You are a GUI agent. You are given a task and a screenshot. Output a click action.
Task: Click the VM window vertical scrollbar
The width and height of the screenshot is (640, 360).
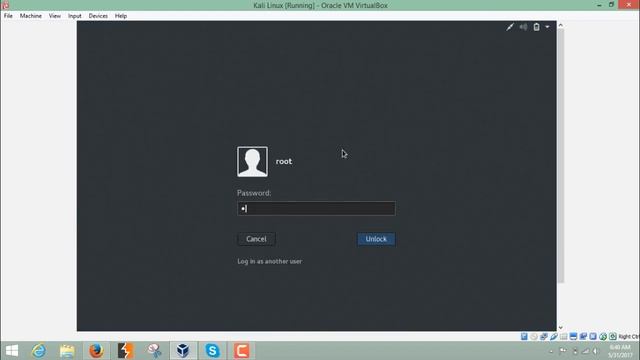tap(561, 156)
